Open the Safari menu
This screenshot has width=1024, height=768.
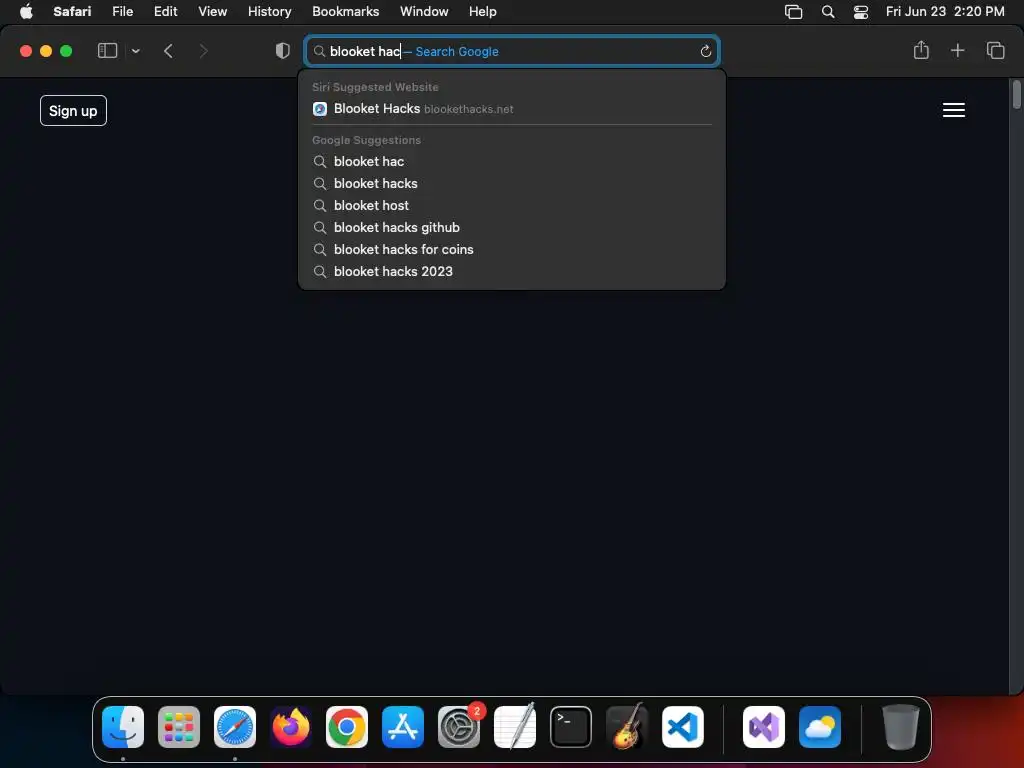click(x=72, y=12)
